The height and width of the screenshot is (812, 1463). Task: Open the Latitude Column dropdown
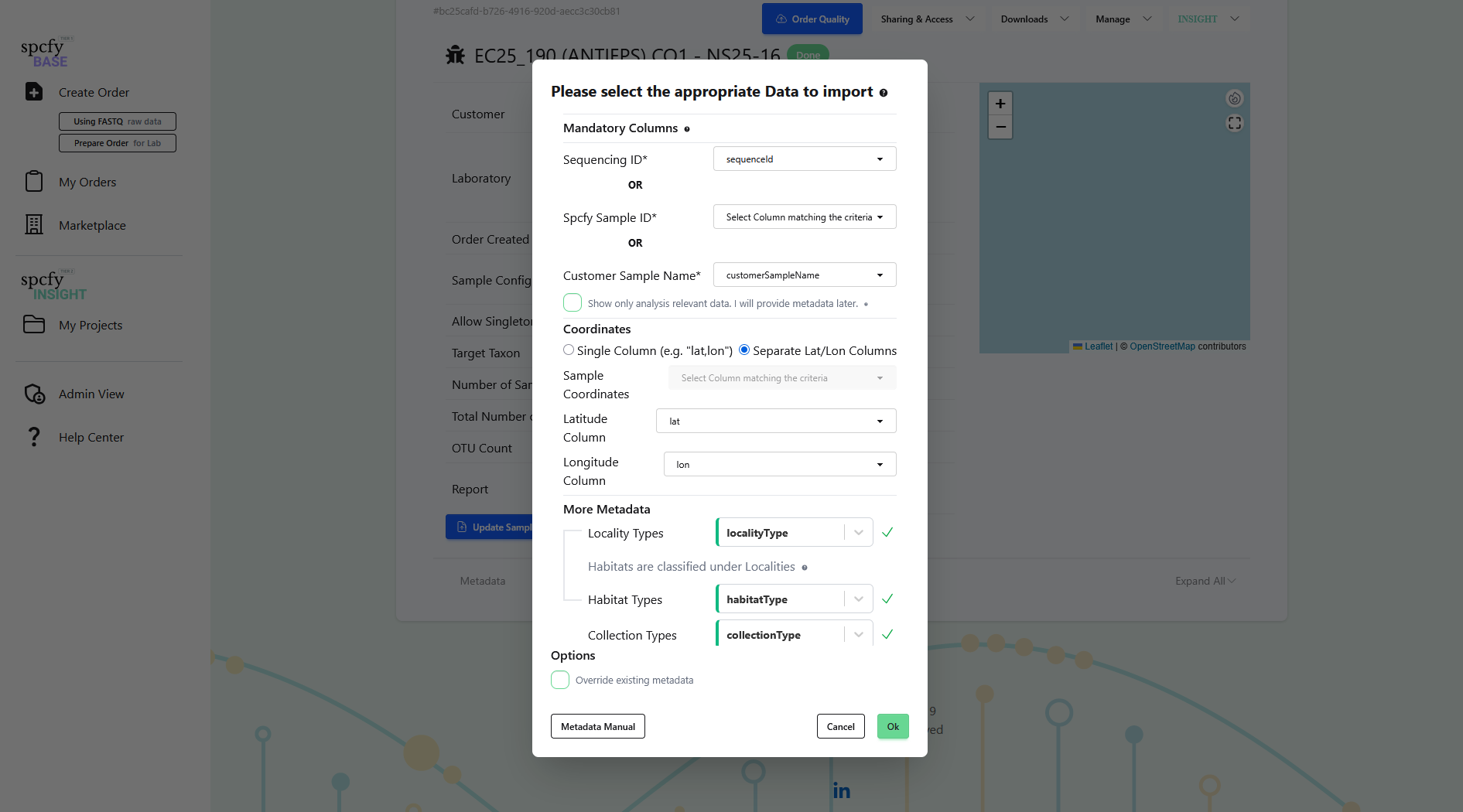point(776,421)
